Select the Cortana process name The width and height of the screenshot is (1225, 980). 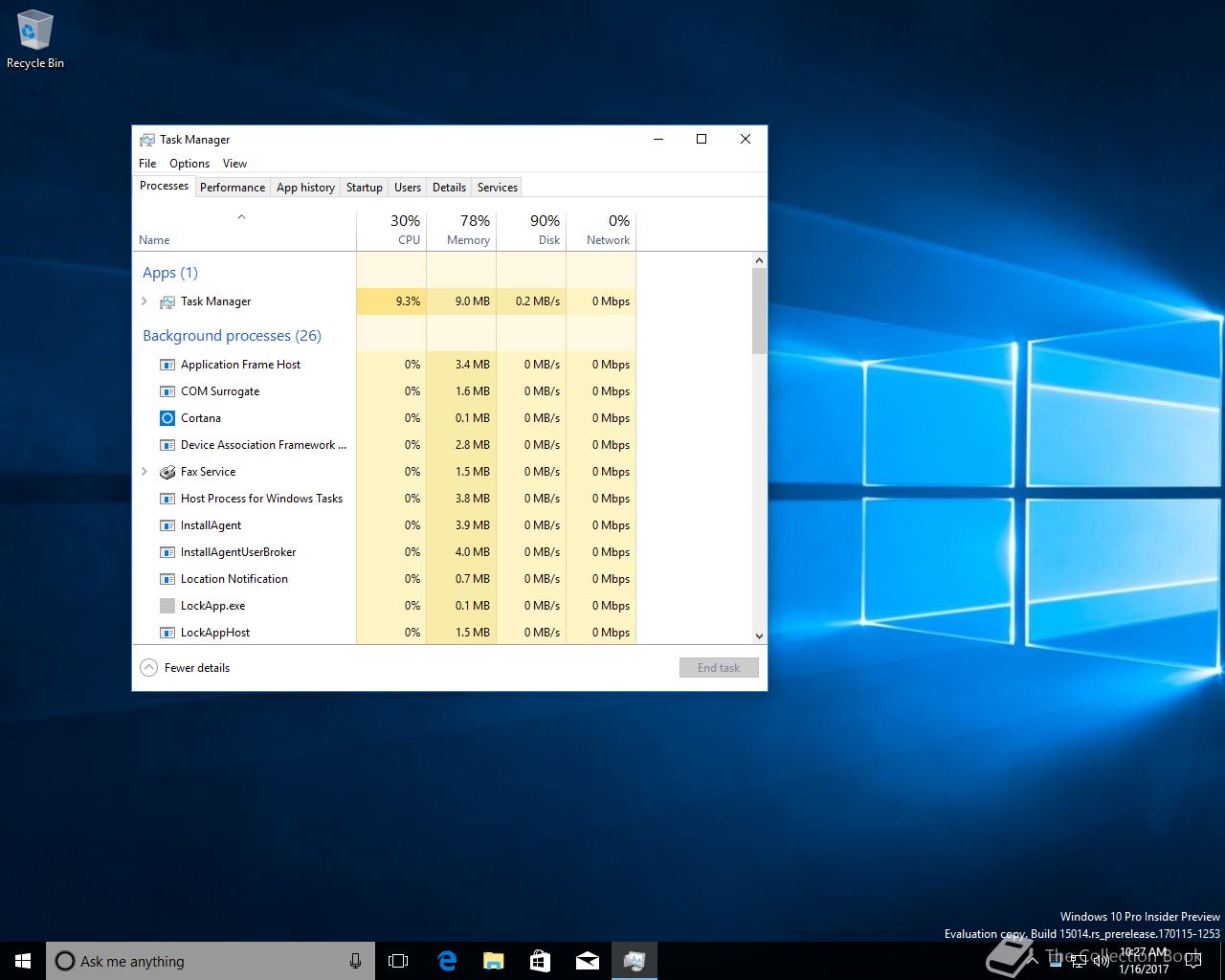[x=201, y=418]
